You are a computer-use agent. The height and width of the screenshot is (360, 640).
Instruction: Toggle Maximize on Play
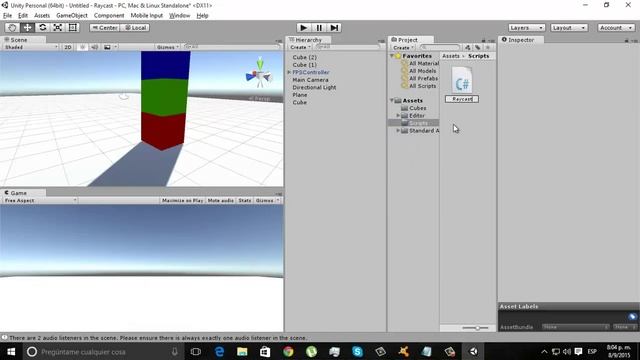pos(182,200)
